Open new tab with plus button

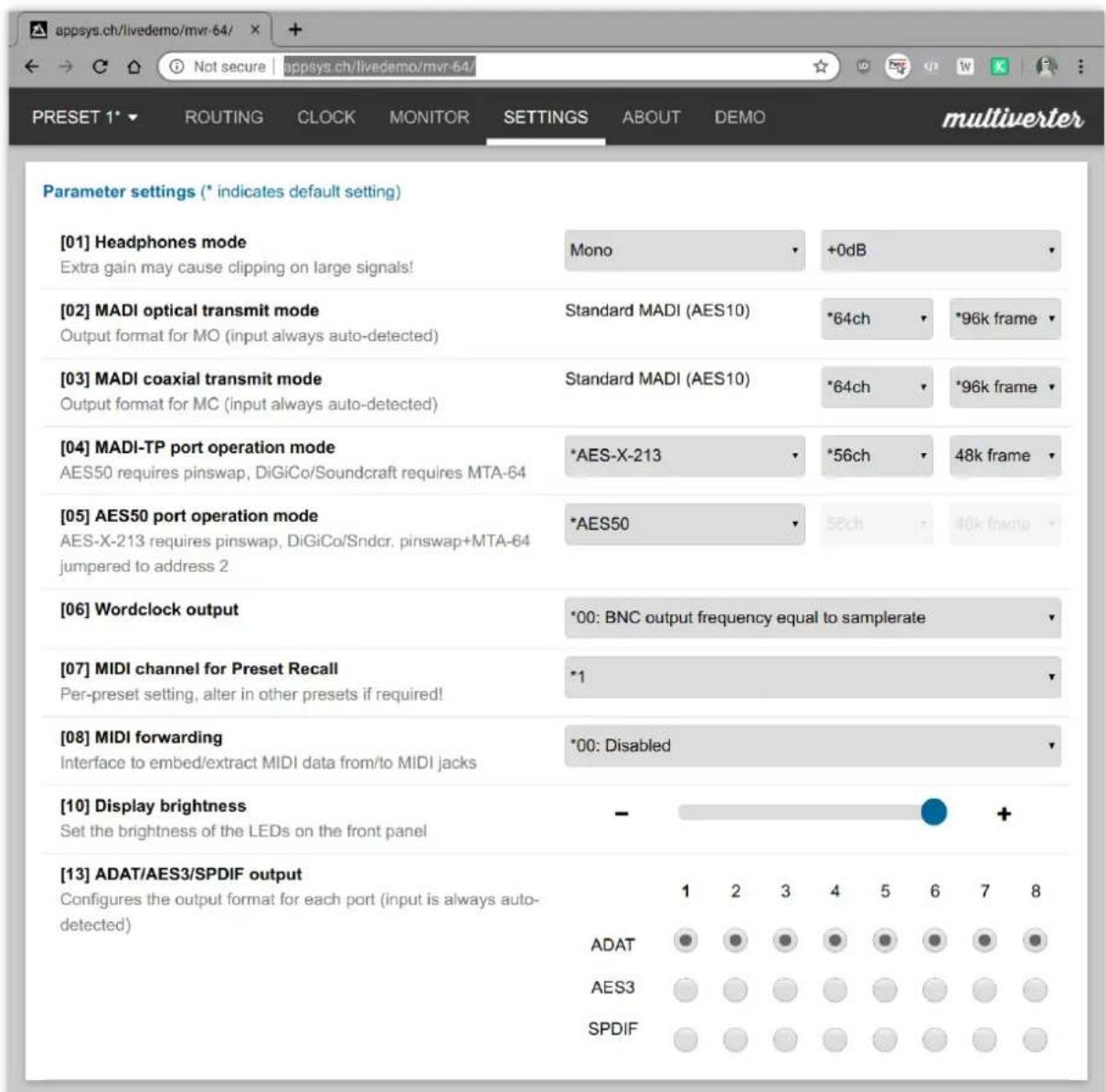click(x=294, y=29)
